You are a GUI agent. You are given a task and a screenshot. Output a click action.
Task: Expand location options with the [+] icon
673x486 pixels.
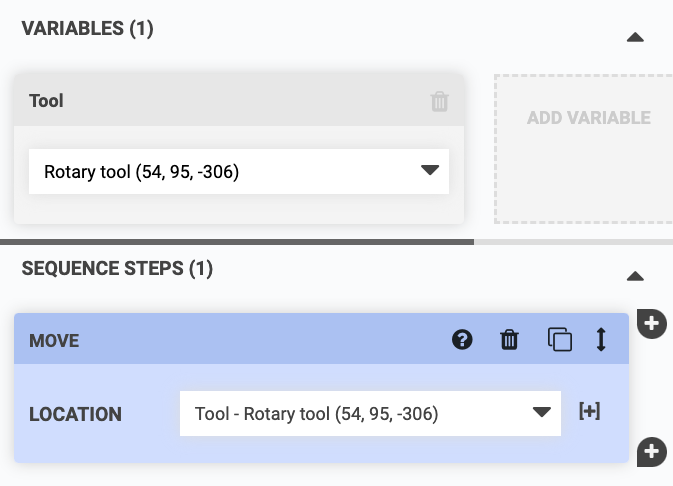pyautogui.click(x=590, y=412)
